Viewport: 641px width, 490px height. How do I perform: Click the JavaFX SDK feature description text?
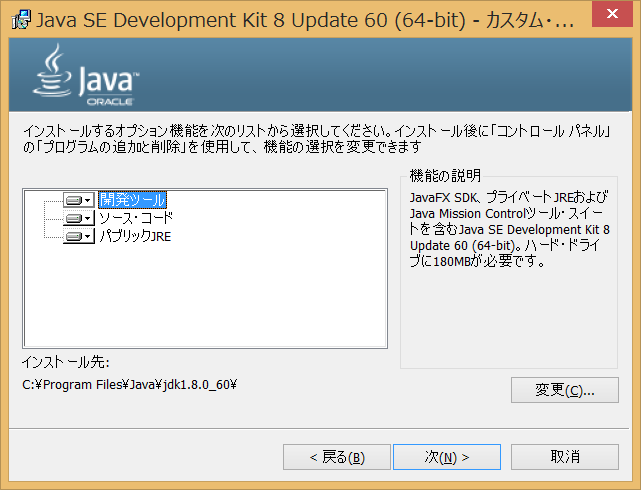pos(509,229)
